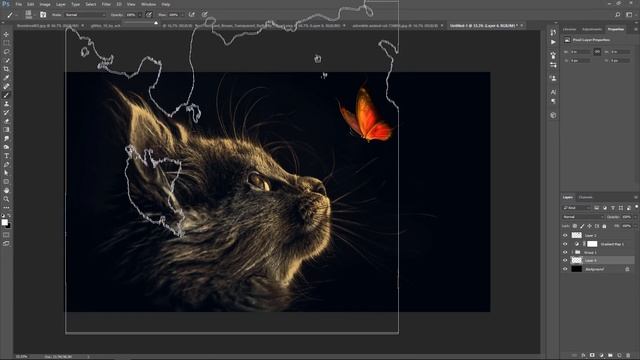
Task: Enable airbrush build-up effects
Action: pos(191,15)
